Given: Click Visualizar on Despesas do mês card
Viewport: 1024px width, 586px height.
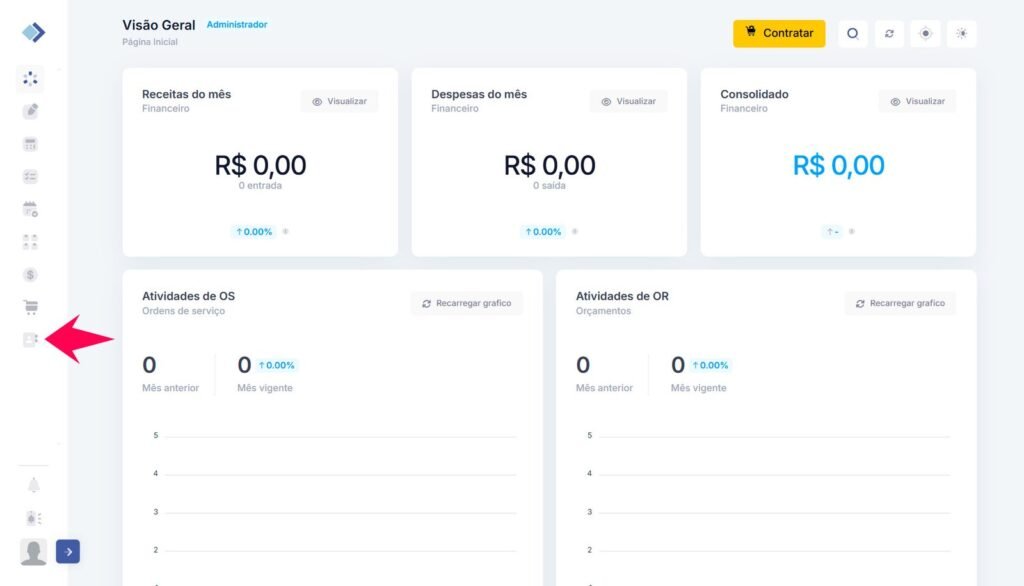Looking at the screenshot, I should pyautogui.click(x=628, y=101).
